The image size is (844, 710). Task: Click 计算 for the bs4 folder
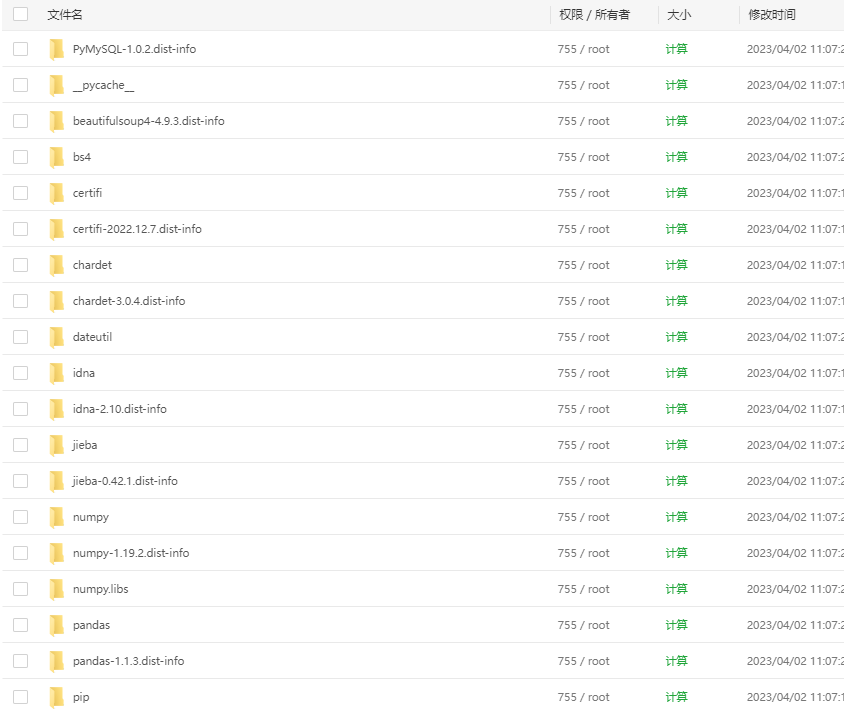pyautogui.click(x=677, y=157)
